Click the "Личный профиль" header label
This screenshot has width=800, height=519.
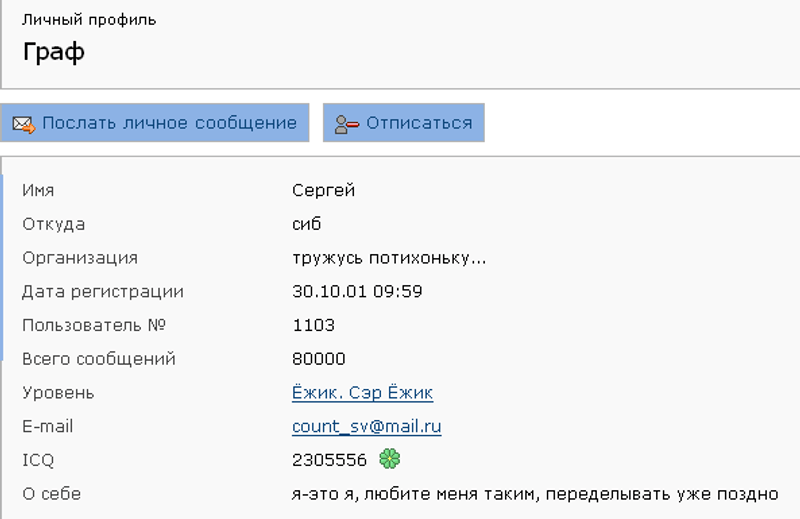point(89,20)
